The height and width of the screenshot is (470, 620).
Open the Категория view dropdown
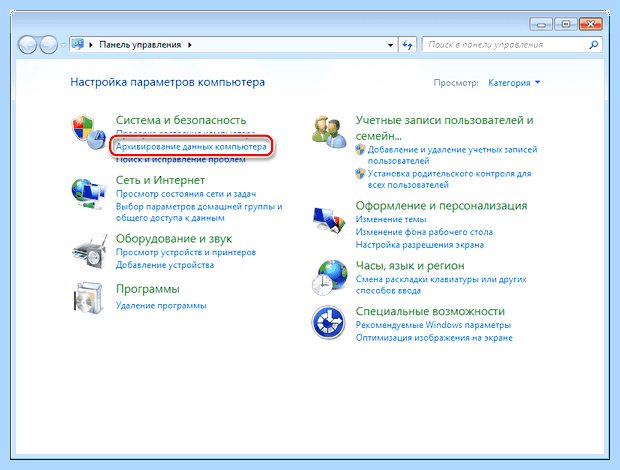[514, 83]
